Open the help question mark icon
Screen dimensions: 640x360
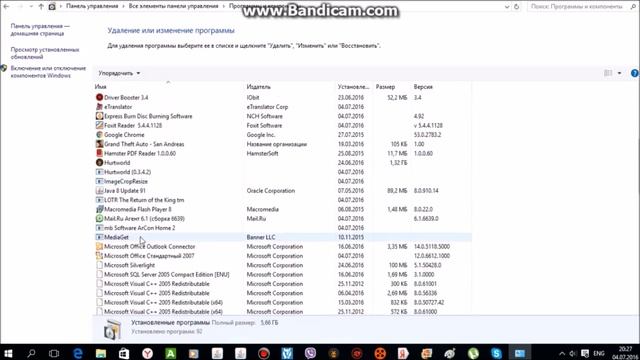[x=635, y=73]
